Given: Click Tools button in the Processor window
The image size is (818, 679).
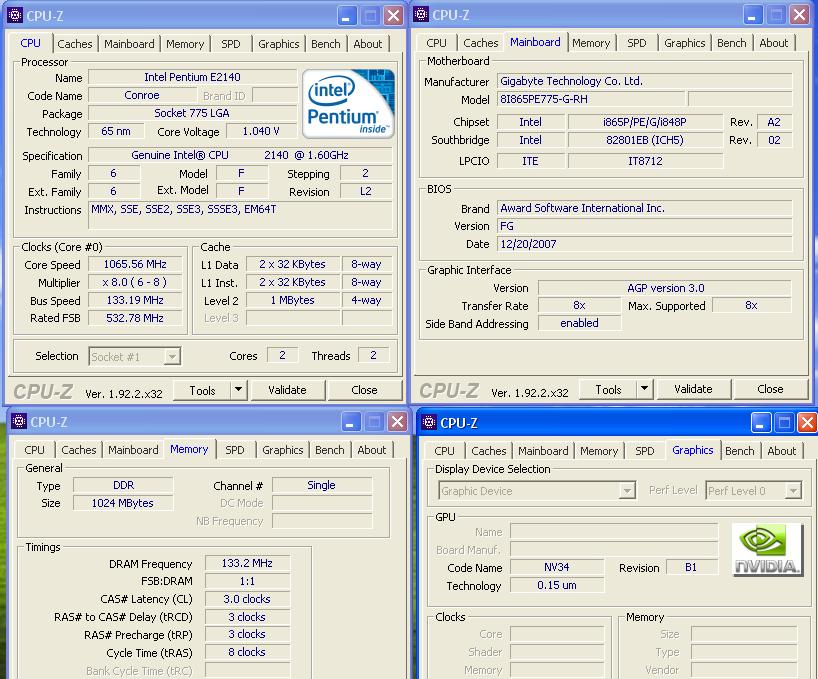Looking at the screenshot, I should click(203, 390).
